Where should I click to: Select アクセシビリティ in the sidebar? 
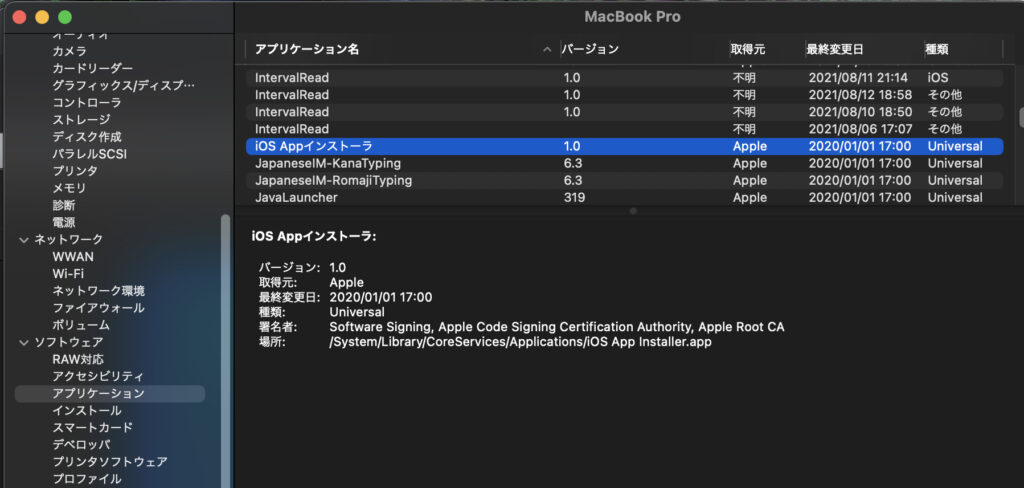point(98,376)
